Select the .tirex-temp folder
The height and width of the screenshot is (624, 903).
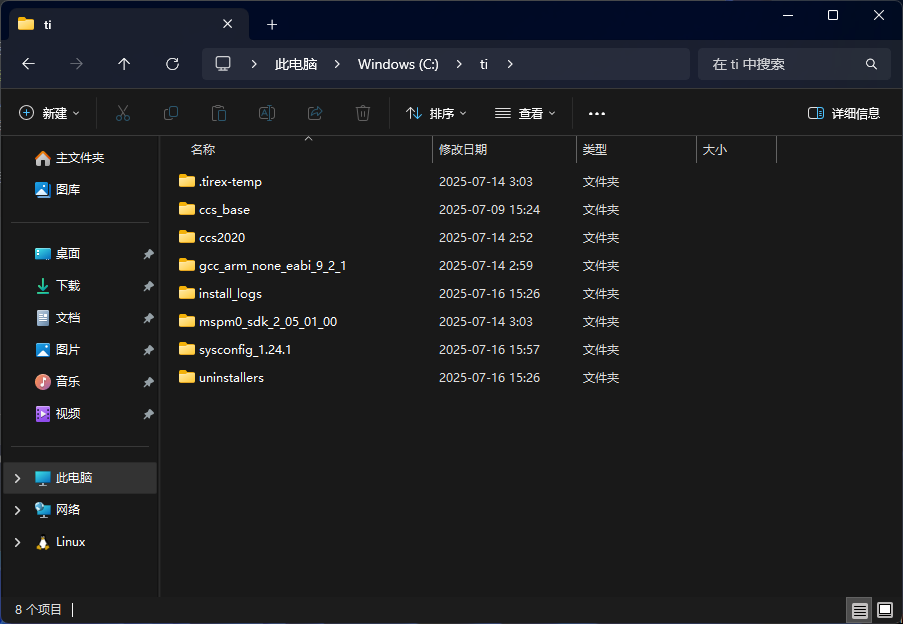[x=230, y=182]
